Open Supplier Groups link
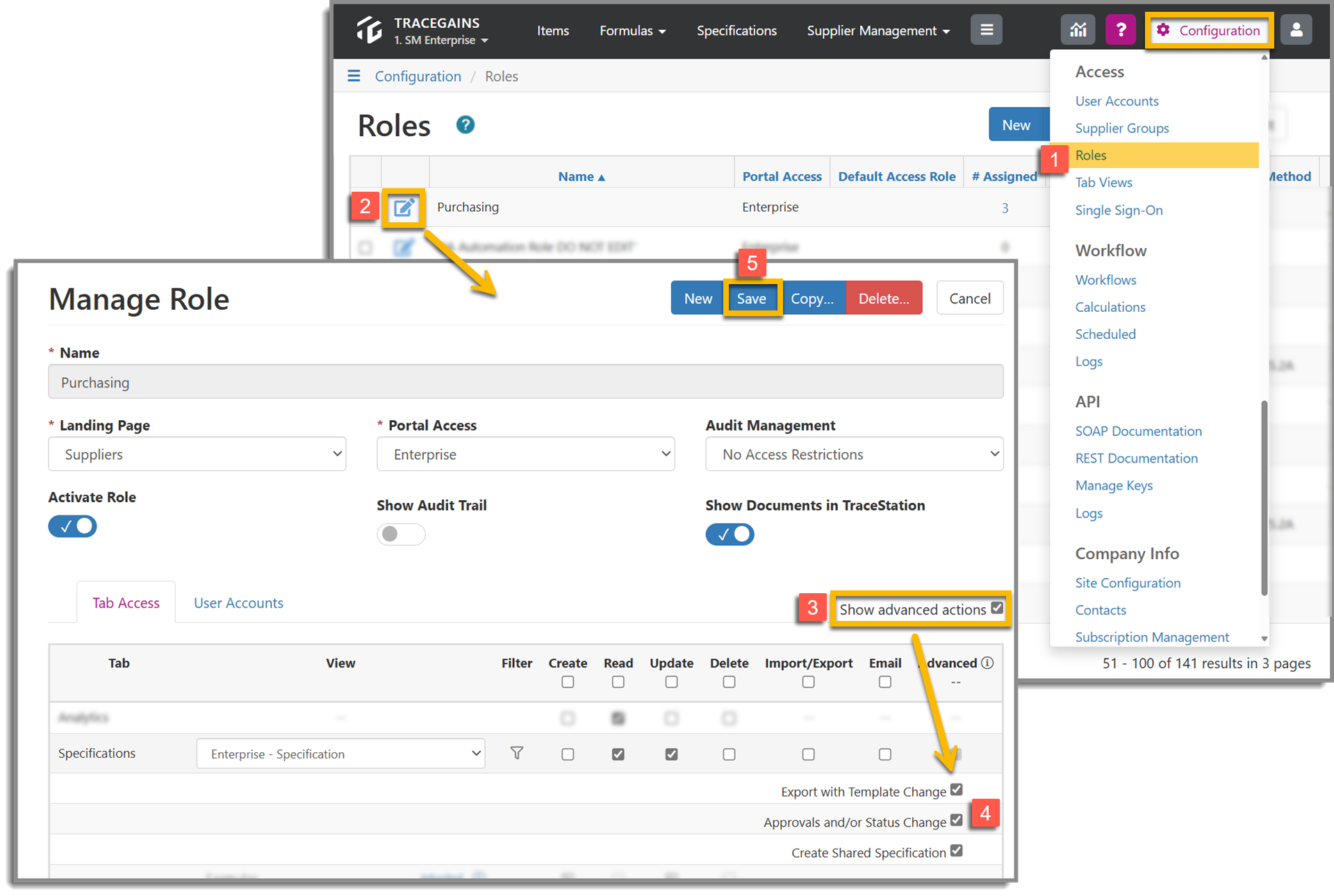The width and height of the screenshot is (1334, 896). (x=1121, y=128)
